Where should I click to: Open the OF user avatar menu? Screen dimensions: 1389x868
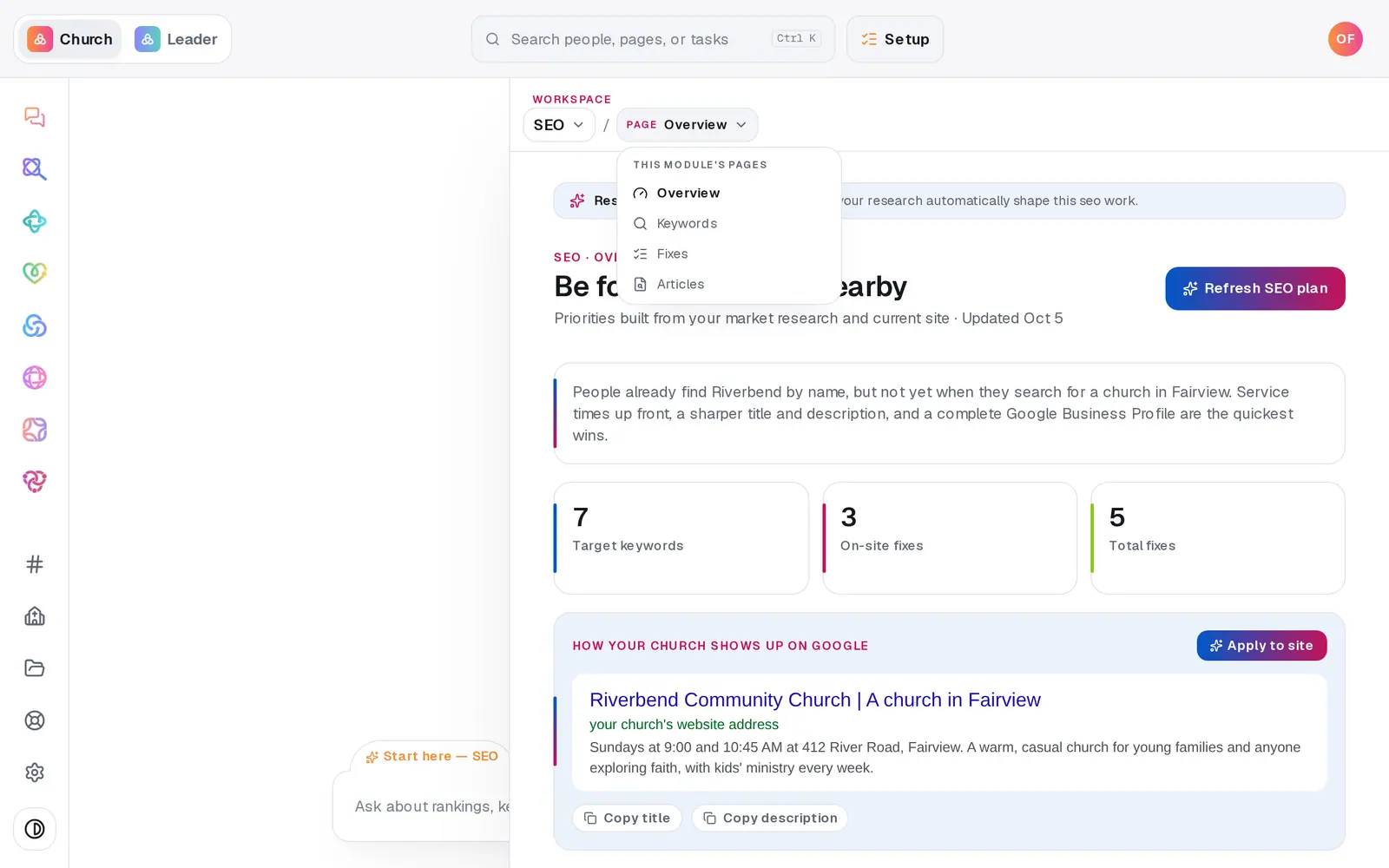click(x=1345, y=39)
